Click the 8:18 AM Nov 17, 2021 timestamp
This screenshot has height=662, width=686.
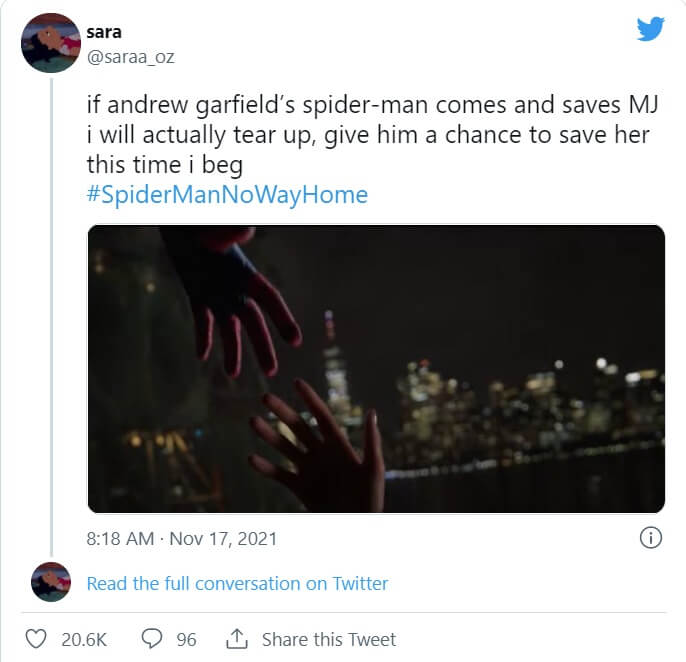182,539
